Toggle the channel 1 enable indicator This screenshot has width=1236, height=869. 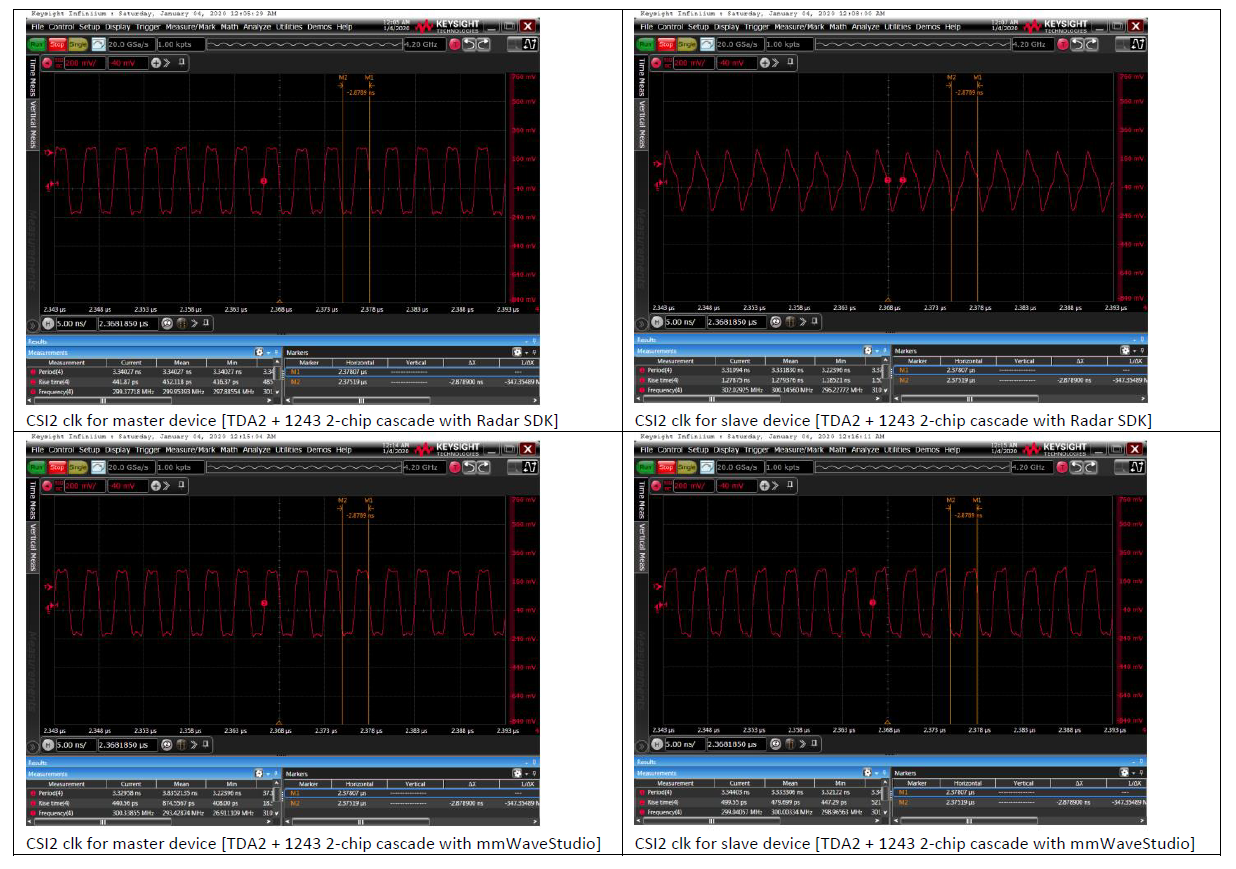[x=48, y=62]
